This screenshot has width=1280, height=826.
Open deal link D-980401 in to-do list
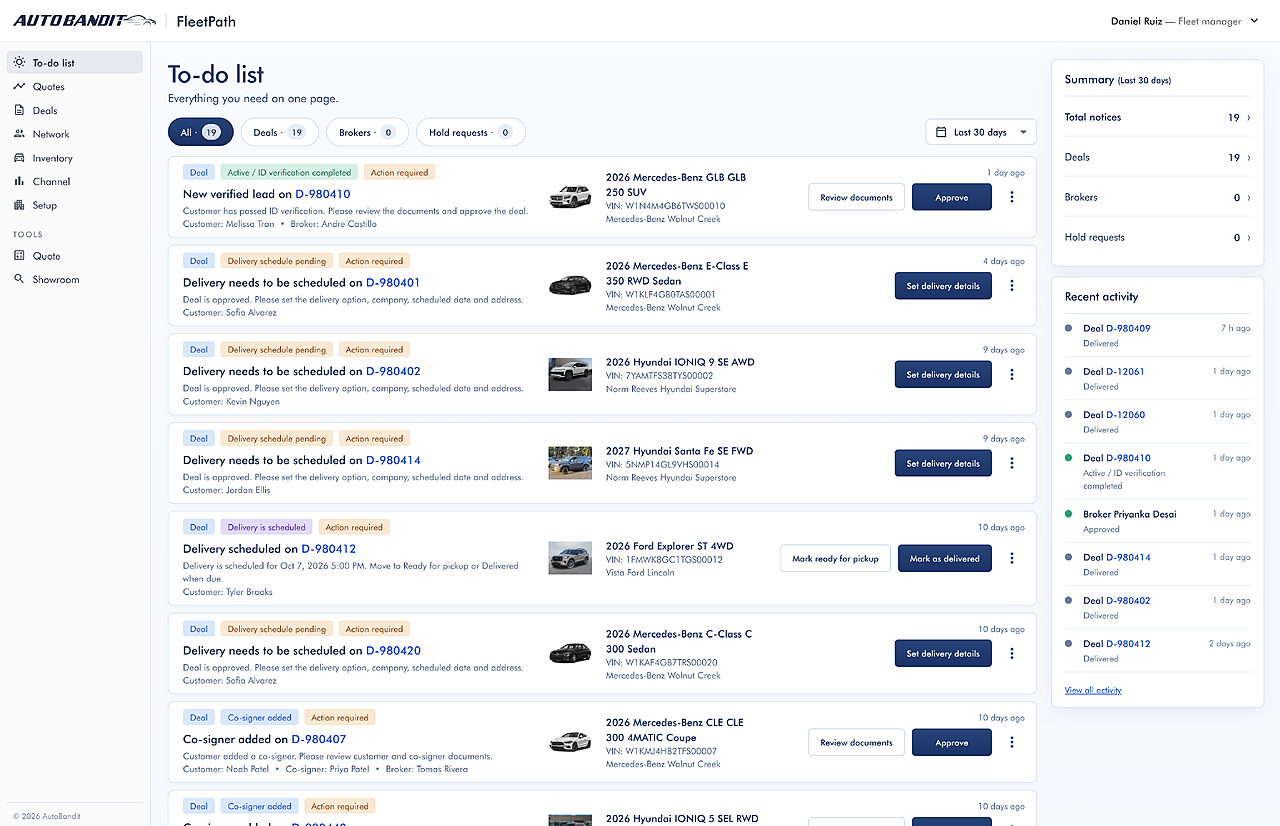393,283
